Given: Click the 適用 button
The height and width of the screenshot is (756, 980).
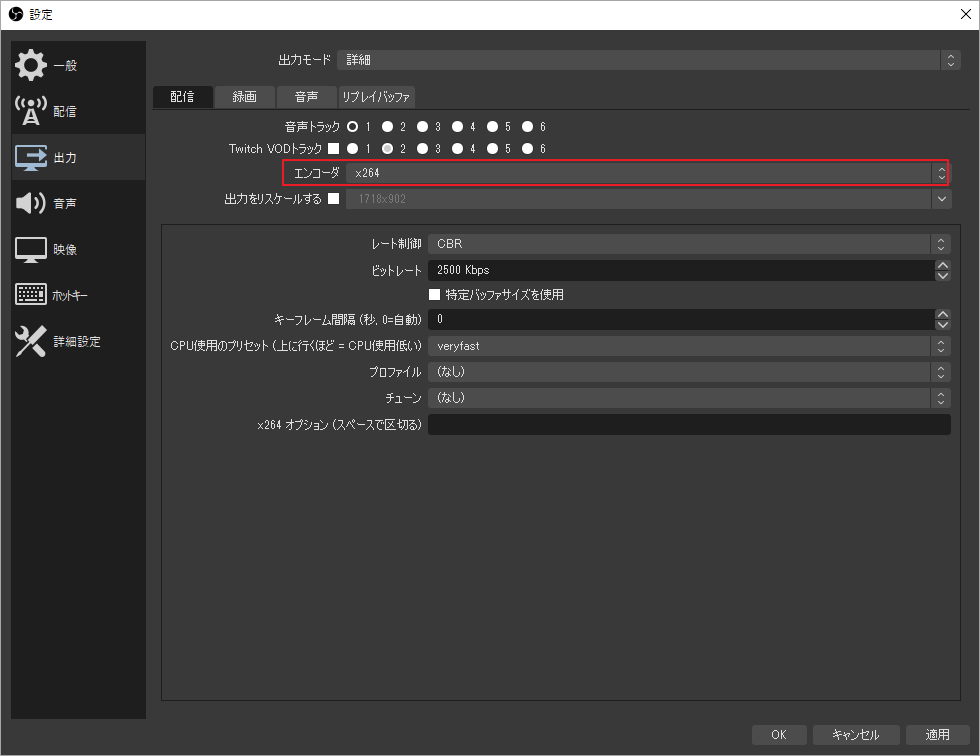Looking at the screenshot, I should pyautogui.click(x=938, y=735).
